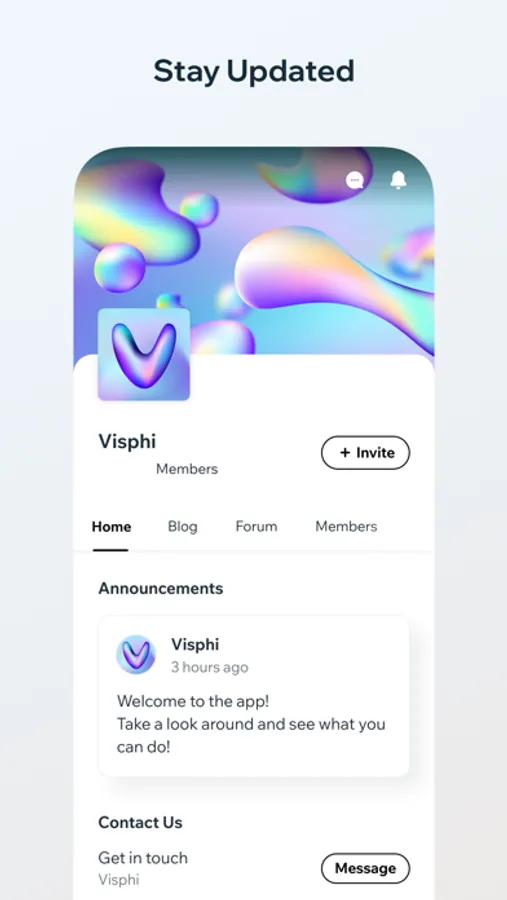
Task: Click the 3 hours ago timestamp
Action: click(210, 667)
